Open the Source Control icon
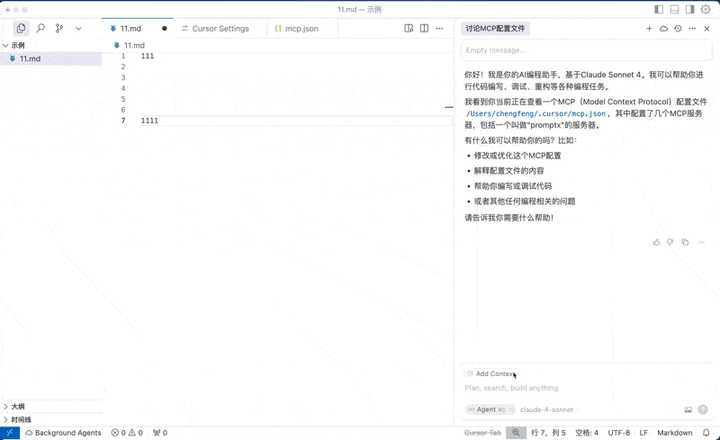This screenshot has width=720, height=440. pos(60,29)
